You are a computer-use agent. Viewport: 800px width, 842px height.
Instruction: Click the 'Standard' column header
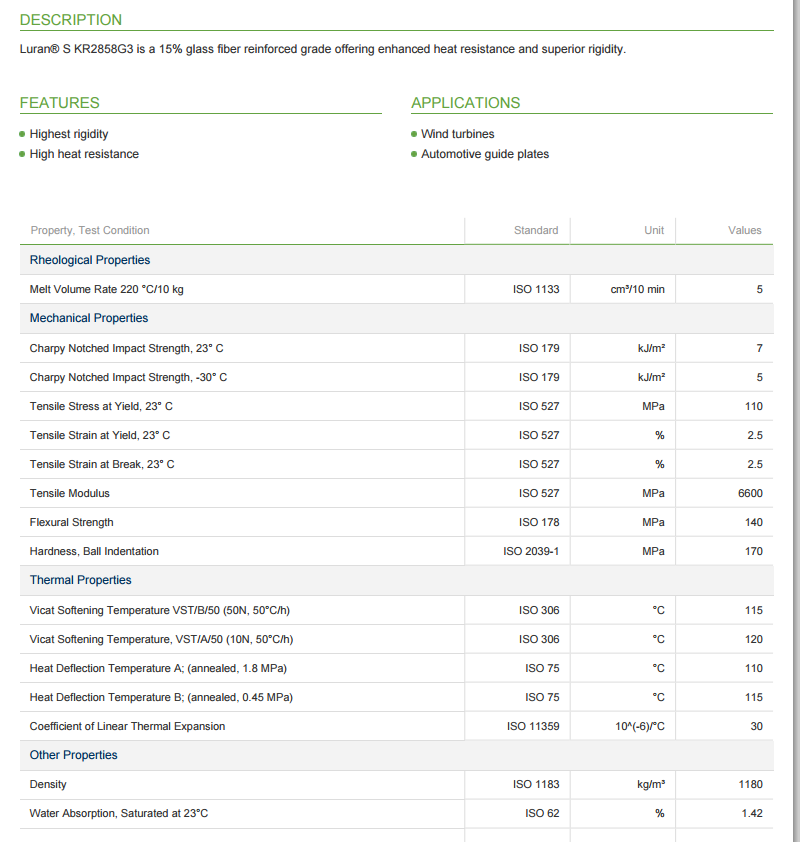pyautogui.click(x=536, y=230)
